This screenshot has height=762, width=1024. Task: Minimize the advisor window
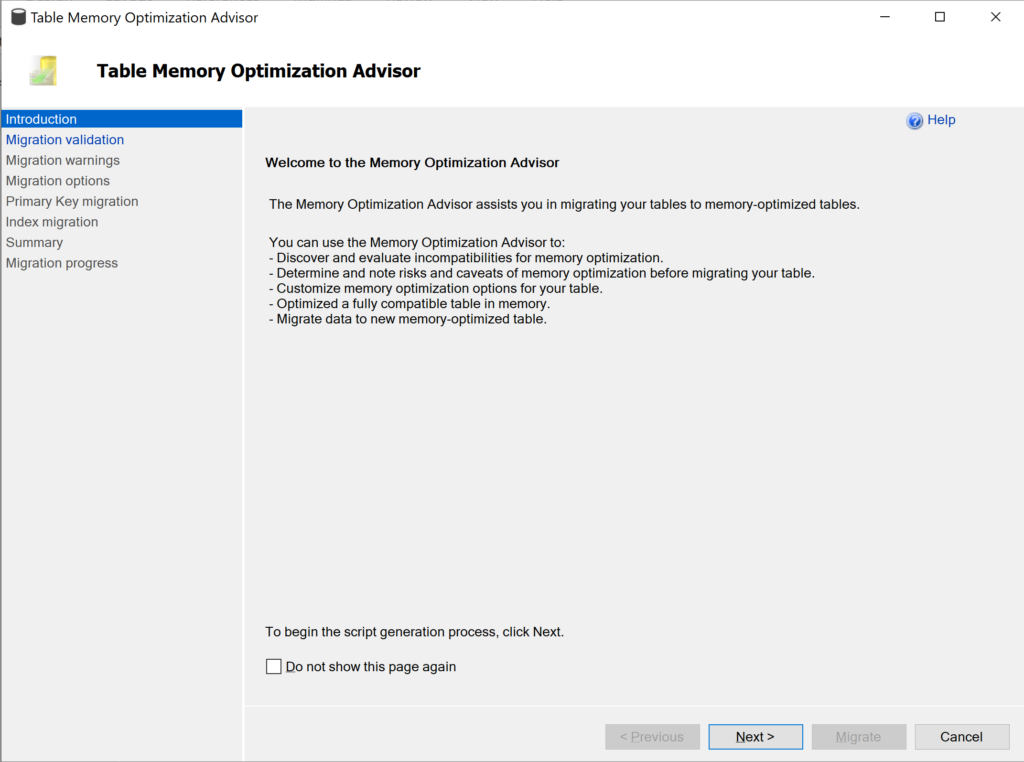click(885, 17)
